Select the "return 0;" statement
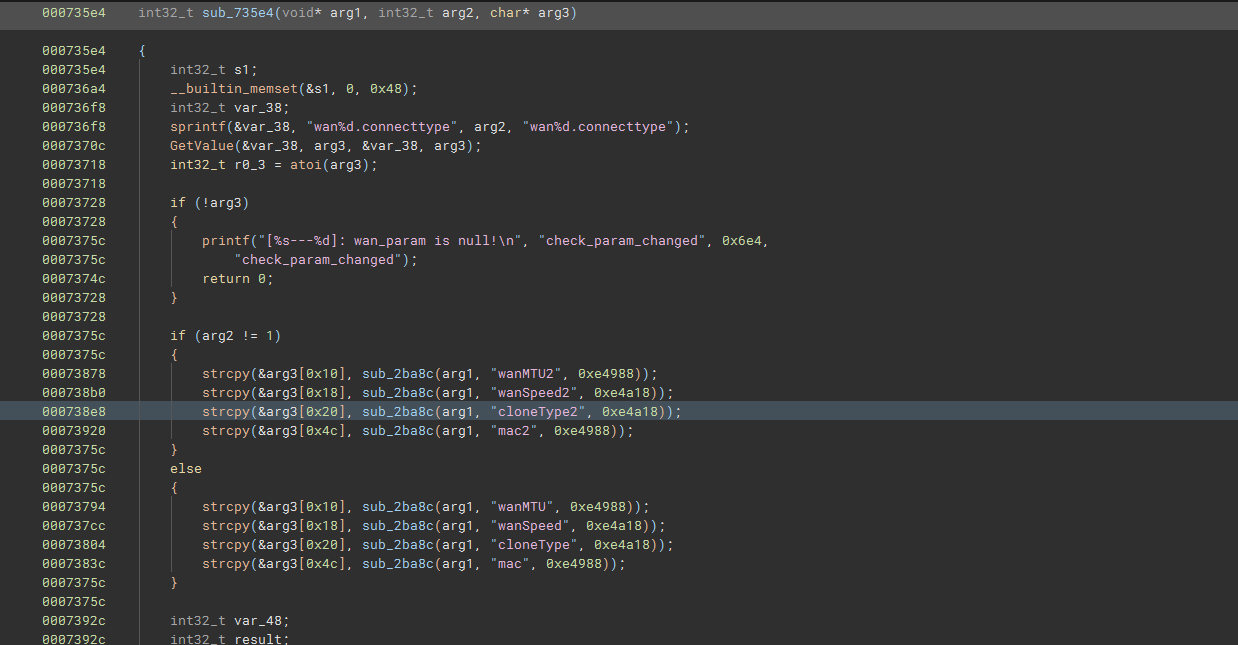 [x=238, y=278]
